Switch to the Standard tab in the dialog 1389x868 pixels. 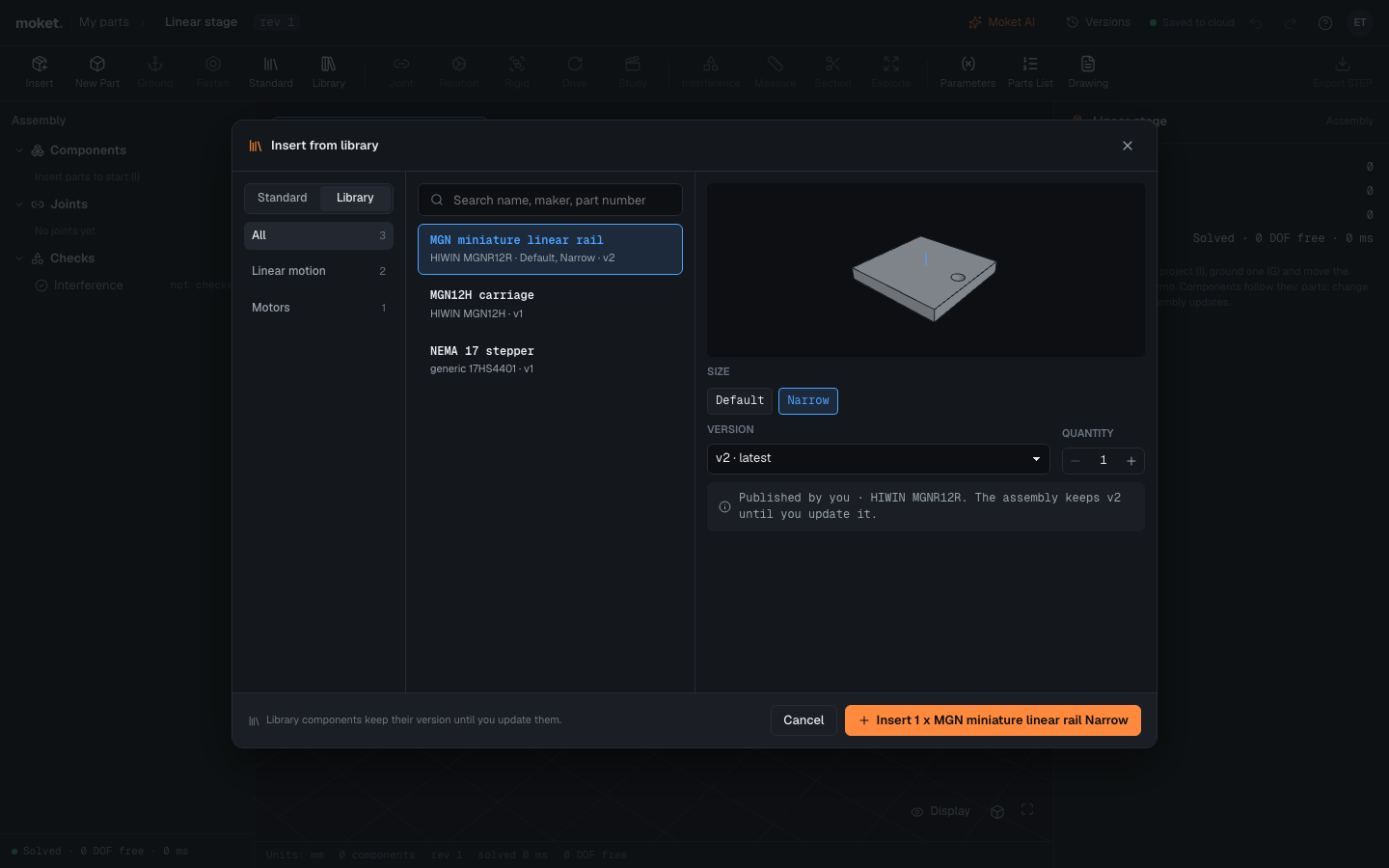point(283,198)
